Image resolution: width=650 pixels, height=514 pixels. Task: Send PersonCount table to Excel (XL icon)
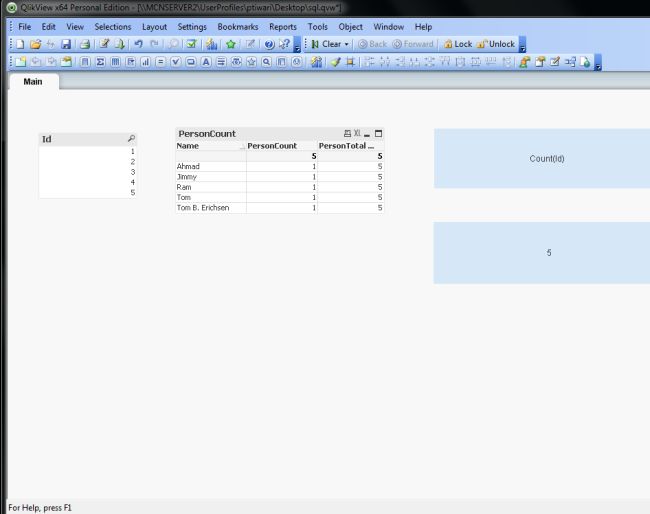click(357, 133)
